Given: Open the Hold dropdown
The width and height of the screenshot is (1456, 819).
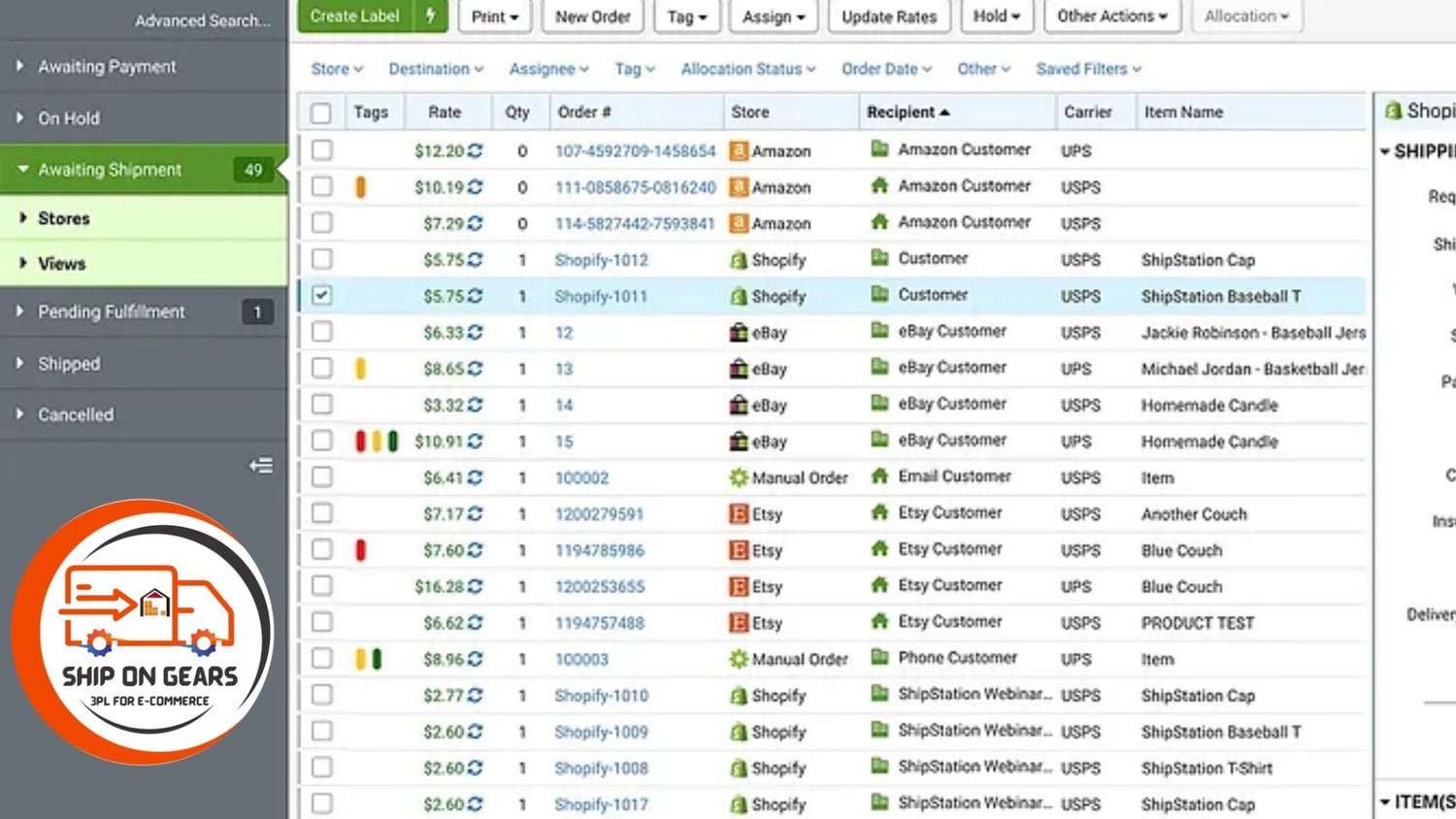Looking at the screenshot, I should (997, 16).
